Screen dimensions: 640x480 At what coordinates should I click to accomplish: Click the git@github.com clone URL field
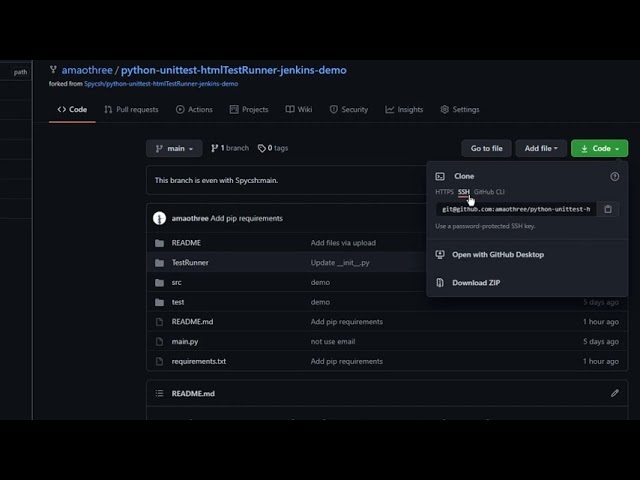click(516, 209)
